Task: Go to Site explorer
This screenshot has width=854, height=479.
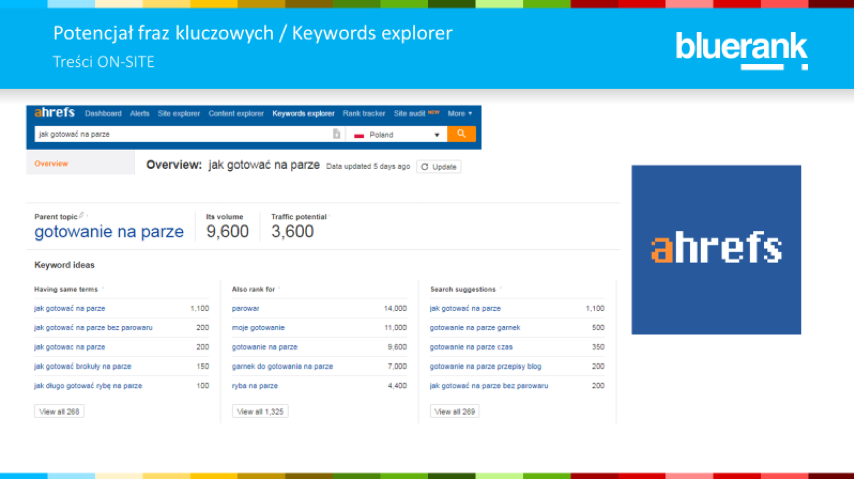Action: (179, 113)
